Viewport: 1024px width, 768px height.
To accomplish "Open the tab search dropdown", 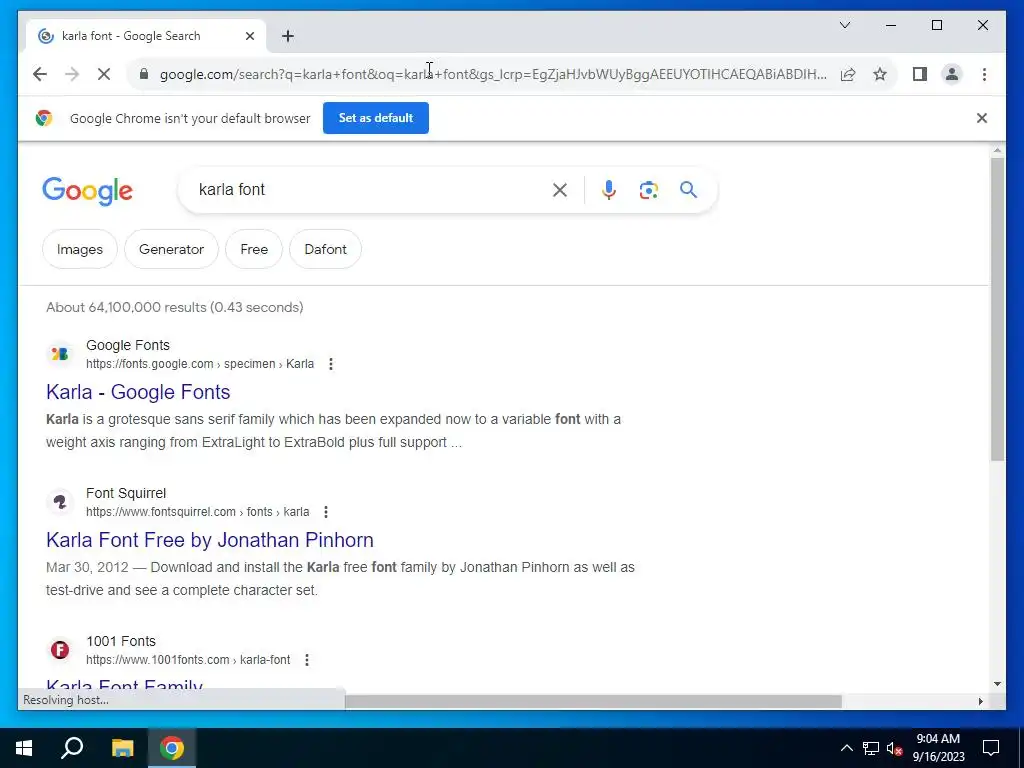I will [x=844, y=25].
